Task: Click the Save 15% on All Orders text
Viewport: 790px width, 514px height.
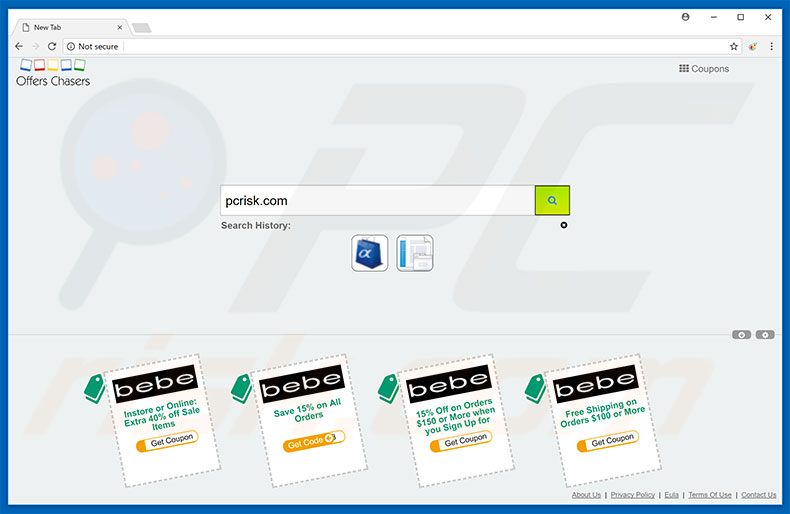Action: 307,409
